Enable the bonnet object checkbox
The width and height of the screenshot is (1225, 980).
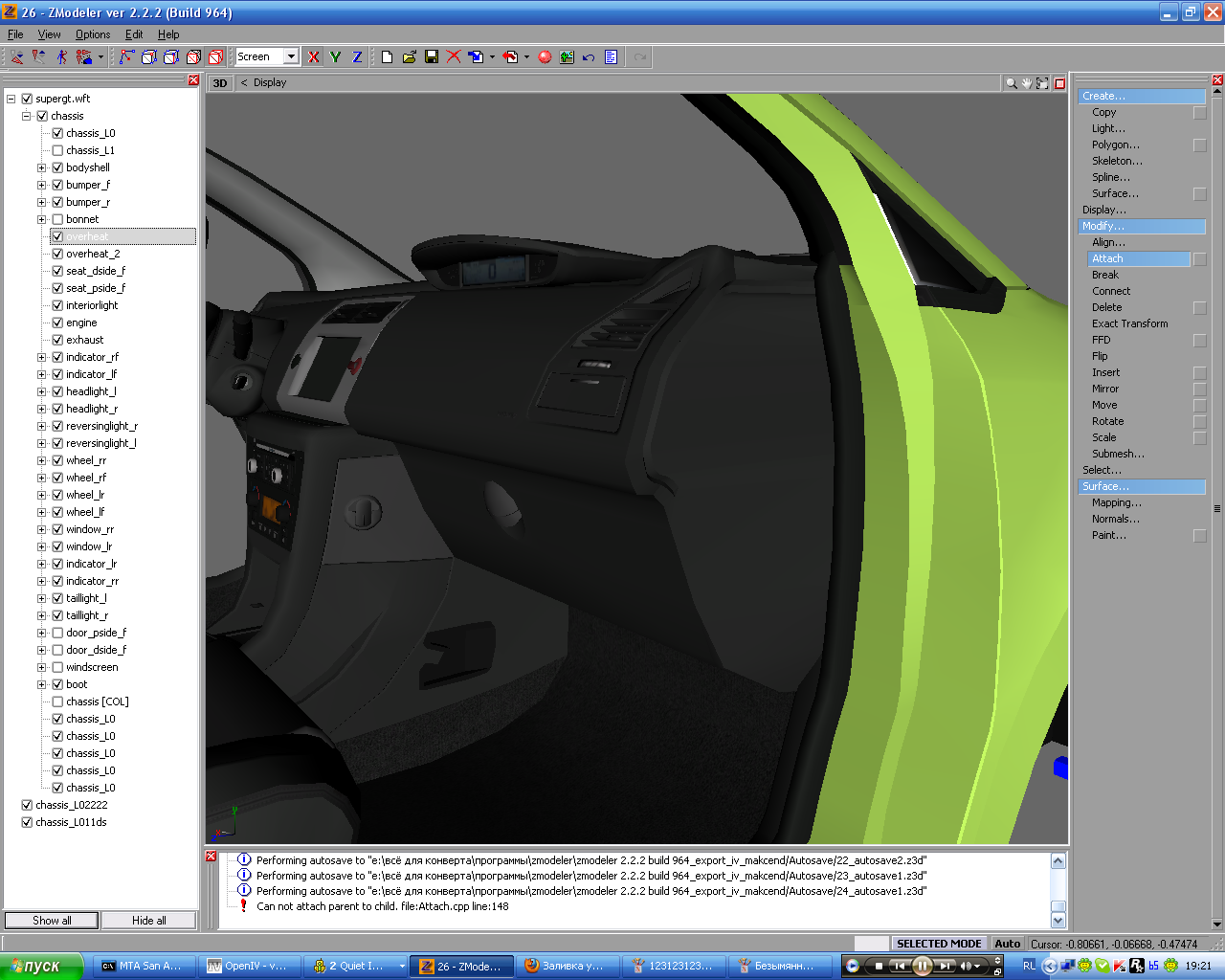tap(57, 219)
